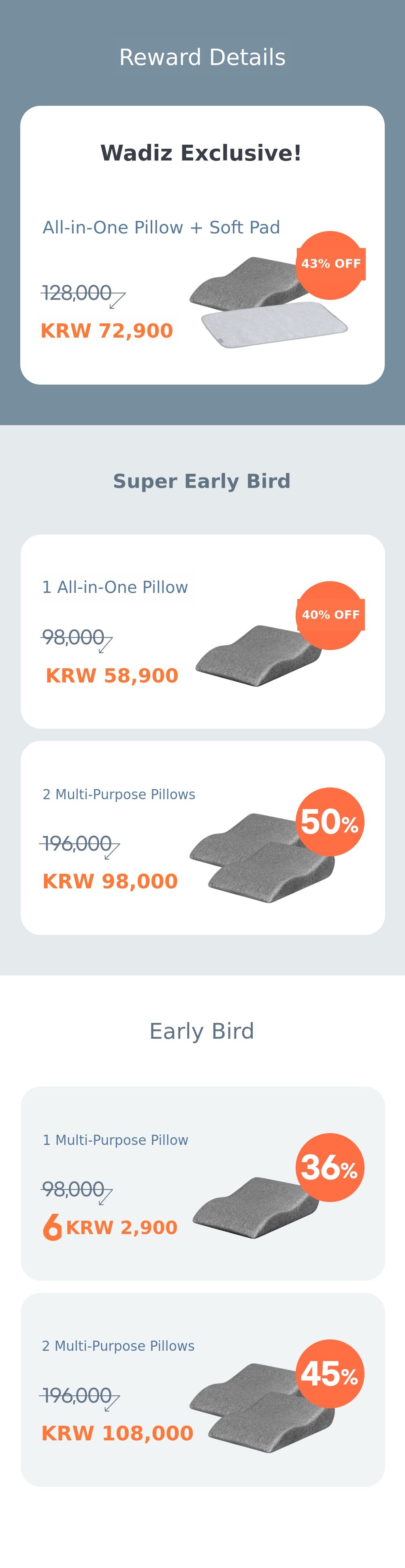Viewport: 405px width, 1568px height.
Task: Click the 43% OFF discount badge
Action: (x=330, y=265)
